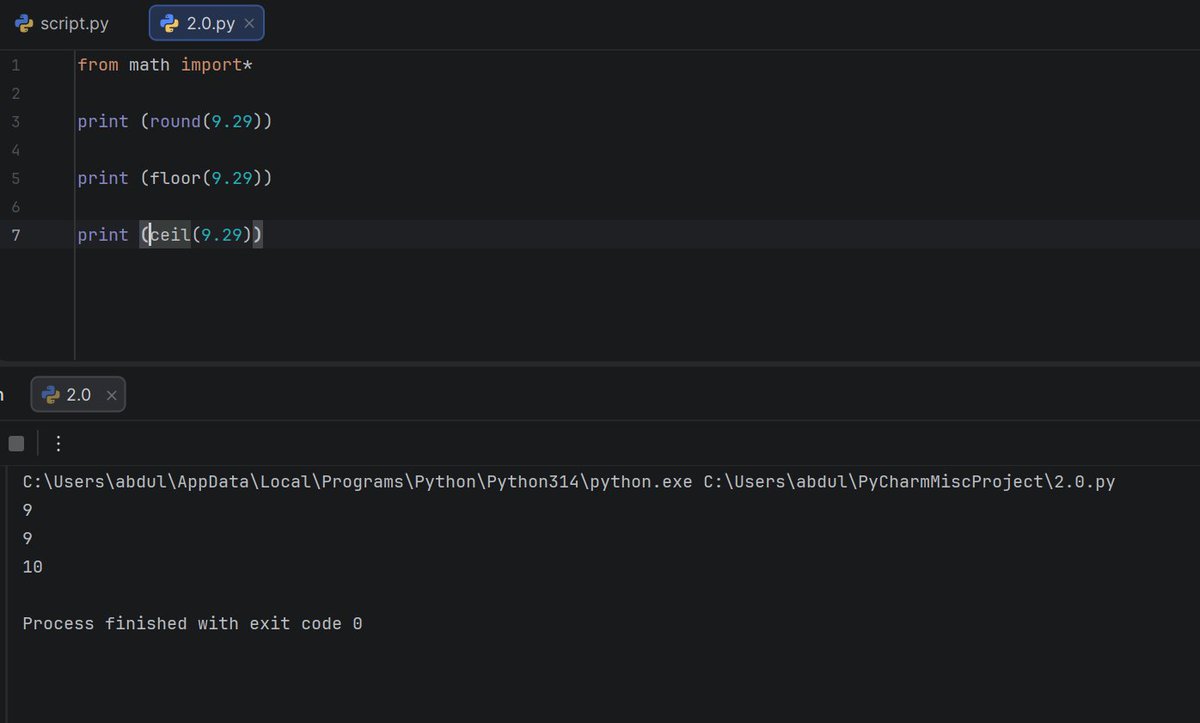Click the Python icon on script.py tab
The width and height of the screenshot is (1200, 723).
(x=23, y=23)
